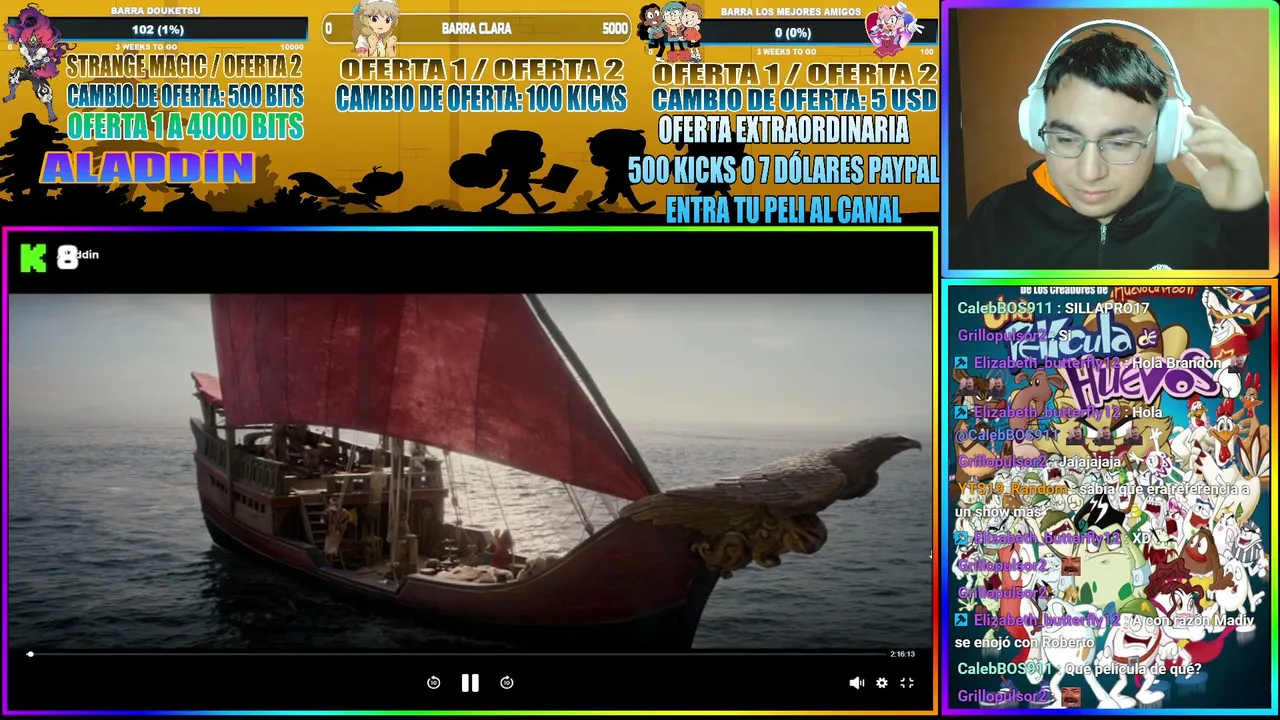Viewport: 1280px width, 720px height.
Task: Click '500 KICKS O 7 DÓLARES PAYPAL' text
Action: click(783, 170)
